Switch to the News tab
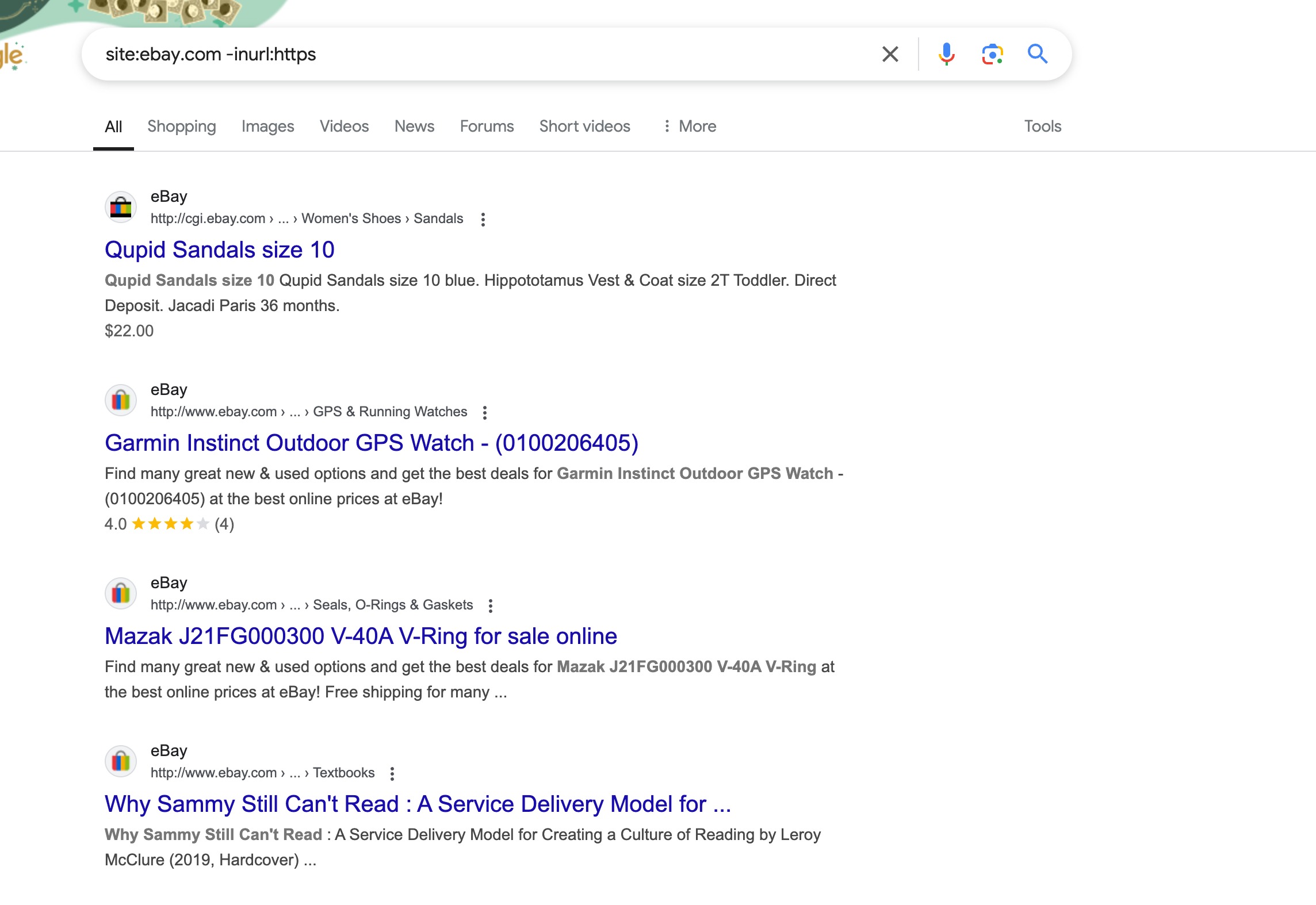 point(415,126)
